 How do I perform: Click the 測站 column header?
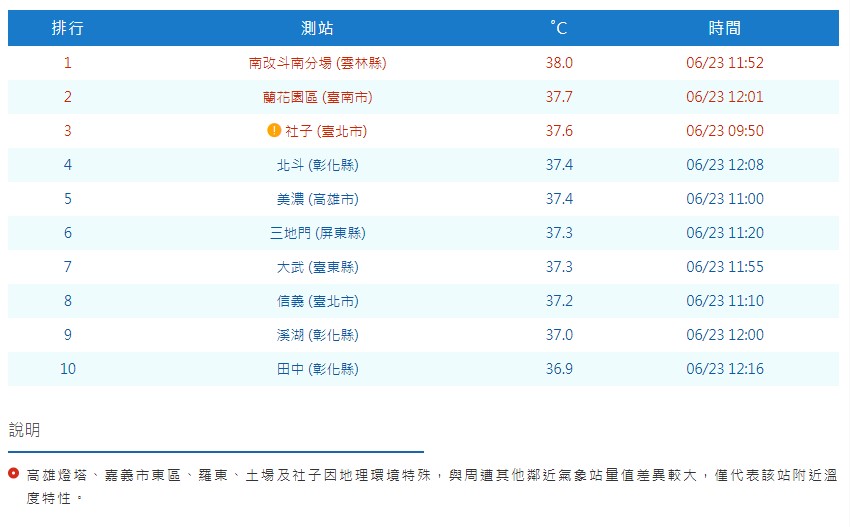(317, 28)
